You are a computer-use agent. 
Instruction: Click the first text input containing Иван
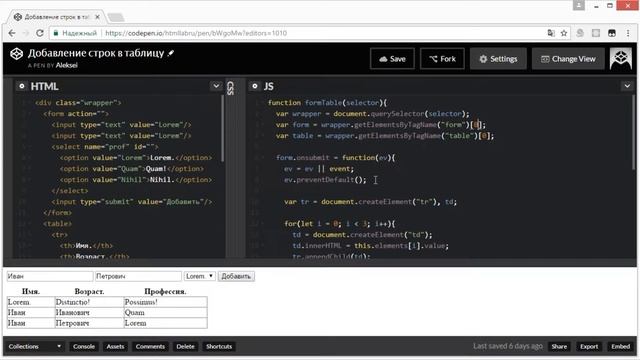point(49,276)
